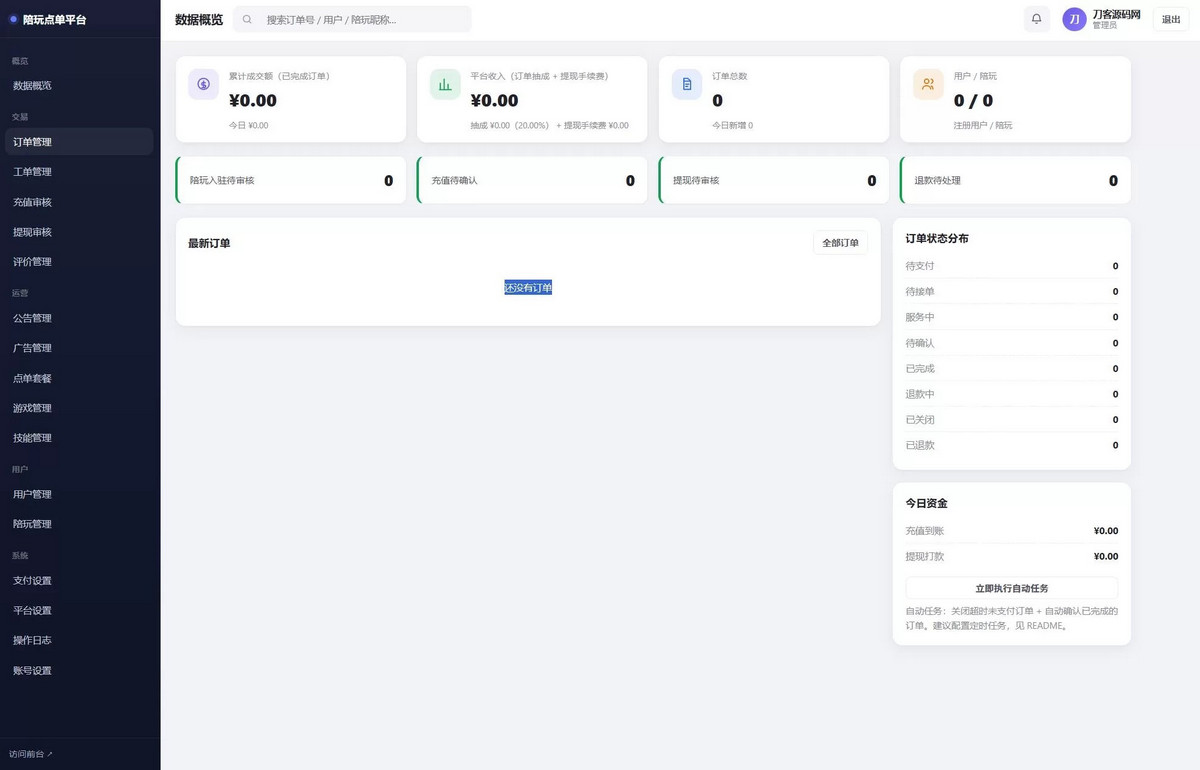Click the 立即执行自动任务 button

[x=1012, y=588]
